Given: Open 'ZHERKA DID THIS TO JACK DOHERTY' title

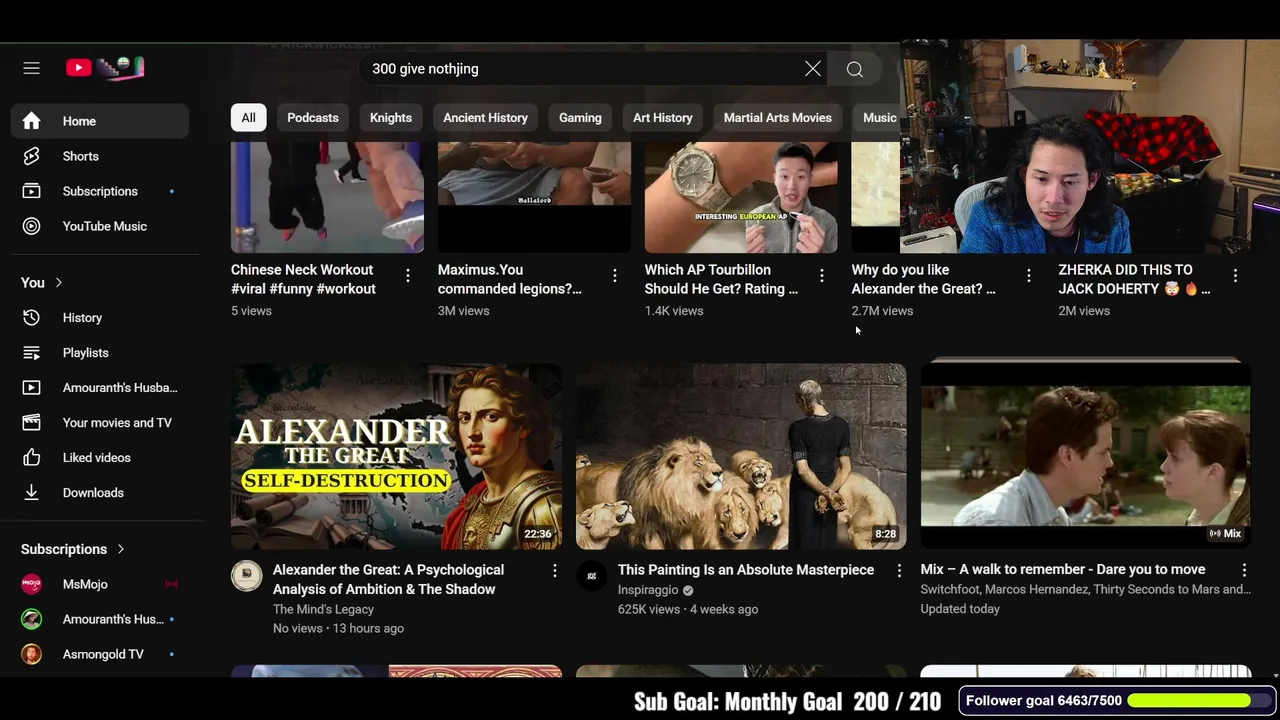Looking at the screenshot, I should pyautogui.click(x=1134, y=279).
